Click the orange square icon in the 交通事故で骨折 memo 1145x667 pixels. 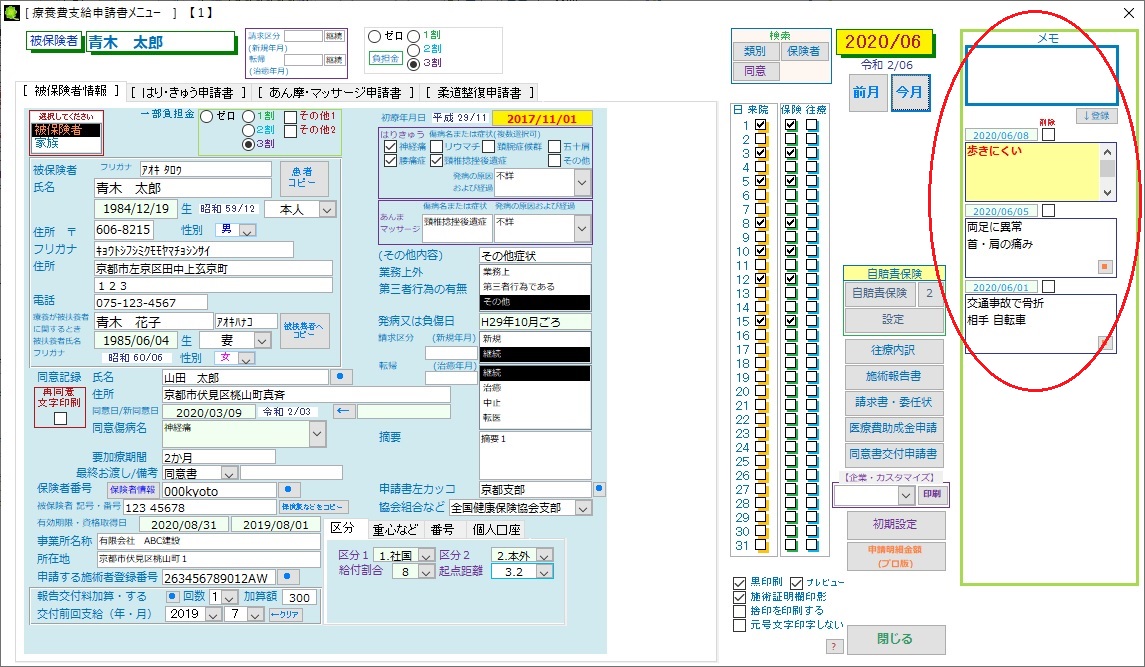[x=1105, y=343]
